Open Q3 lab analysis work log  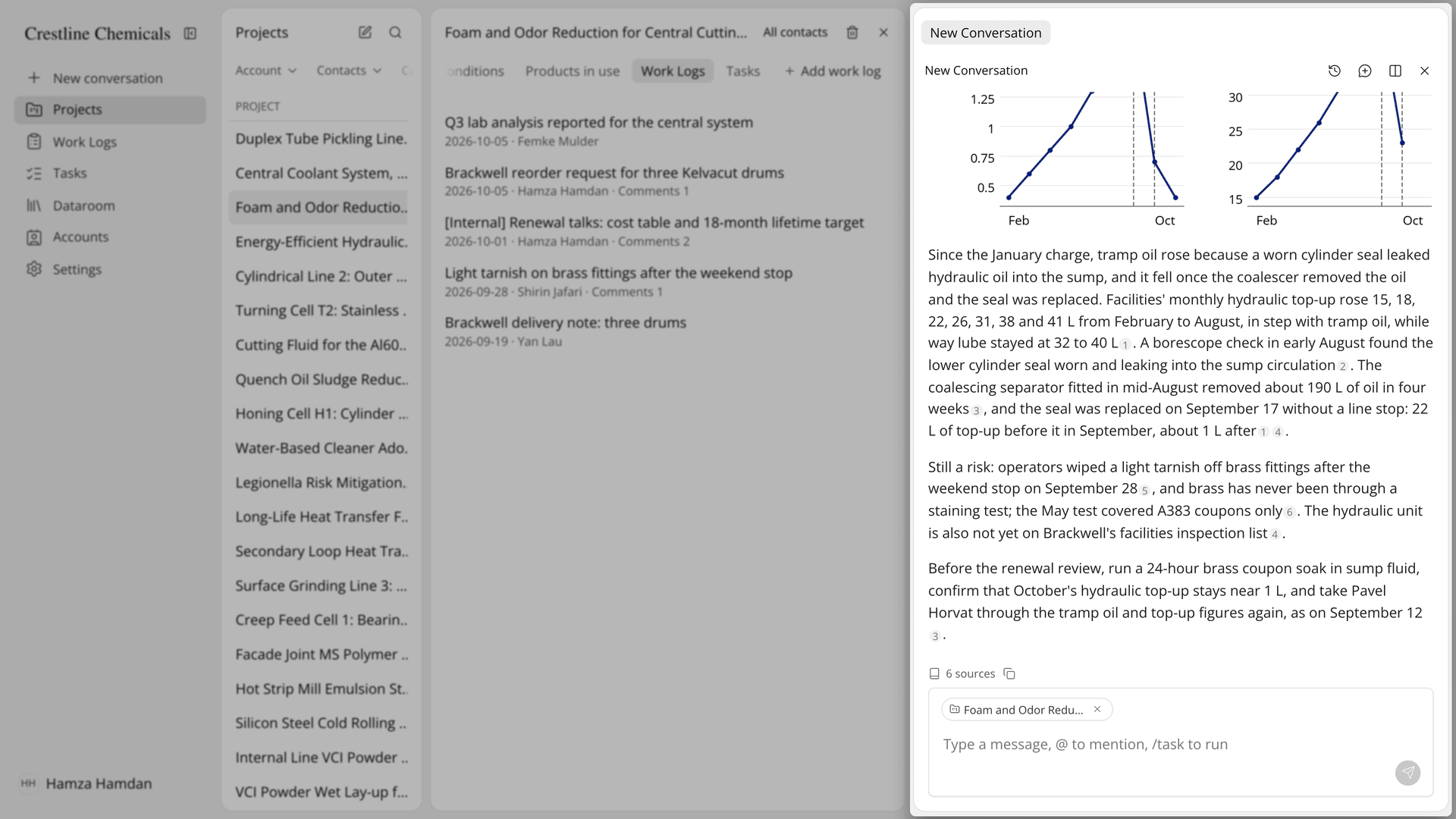click(667, 130)
